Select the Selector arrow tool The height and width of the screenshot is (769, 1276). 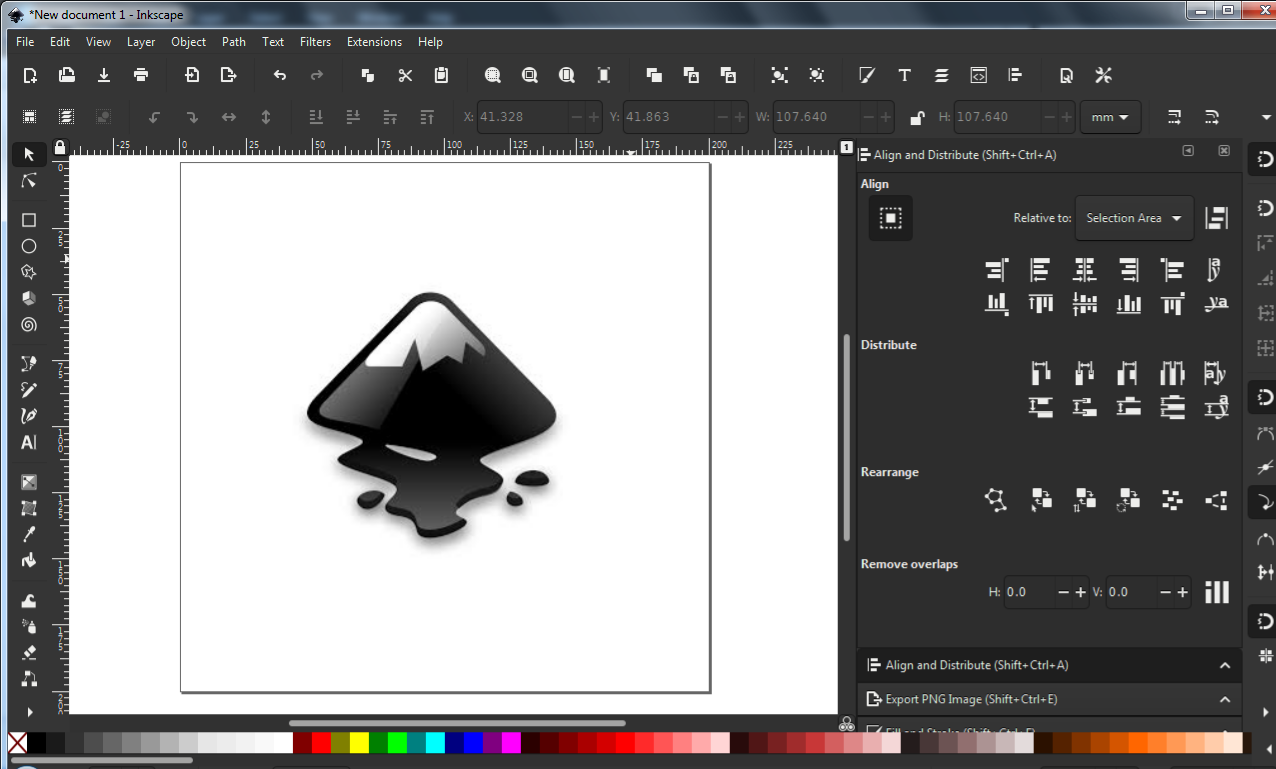29,154
